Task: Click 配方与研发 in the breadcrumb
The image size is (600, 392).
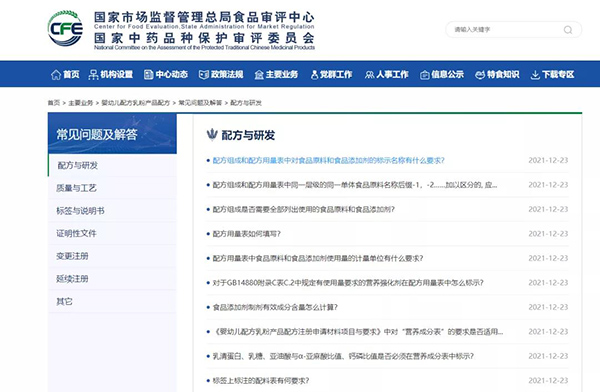Action: [x=246, y=103]
